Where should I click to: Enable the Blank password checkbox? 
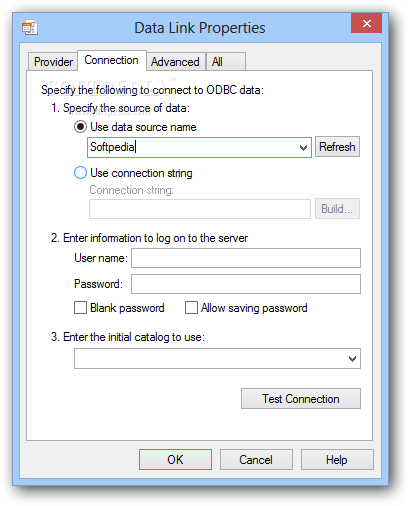[80, 308]
